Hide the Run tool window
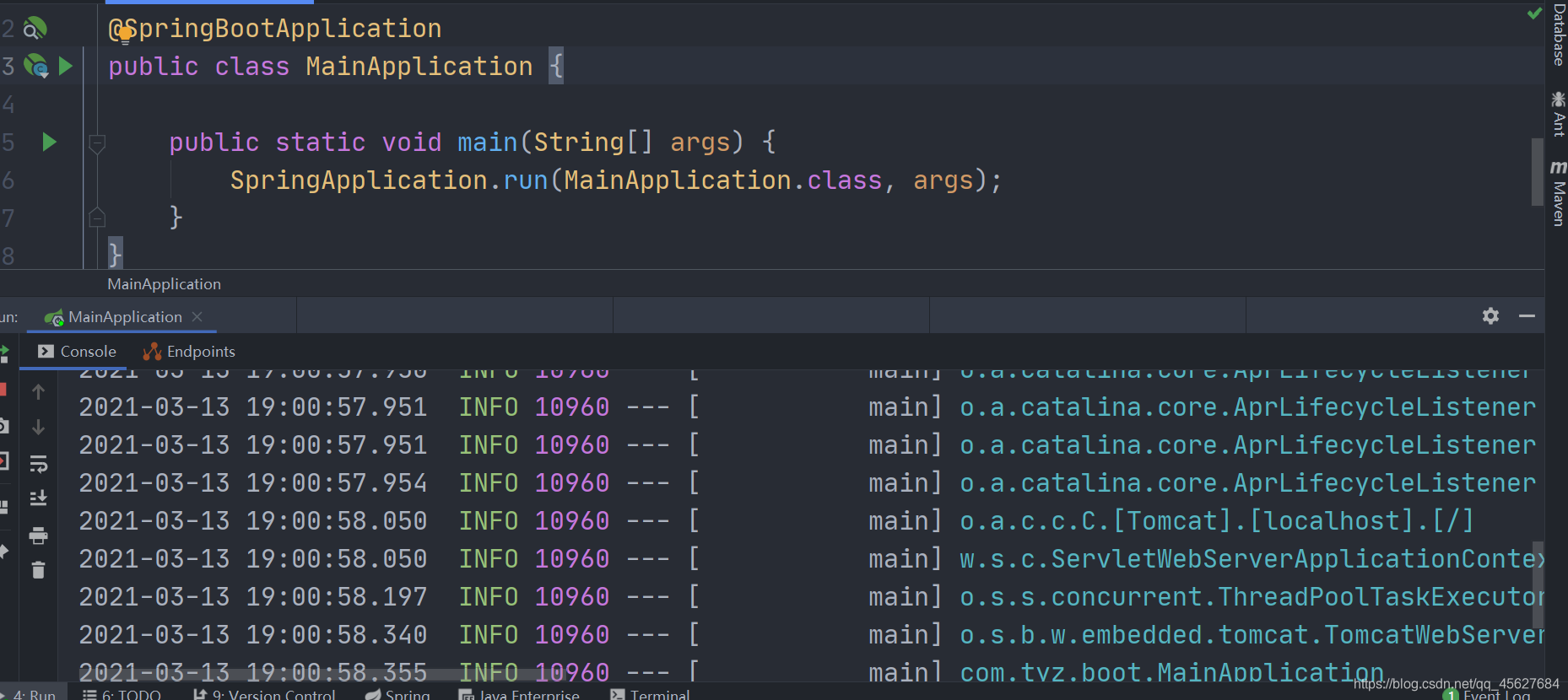The width and height of the screenshot is (1568, 700). pyautogui.click(x=1527, y=315)
